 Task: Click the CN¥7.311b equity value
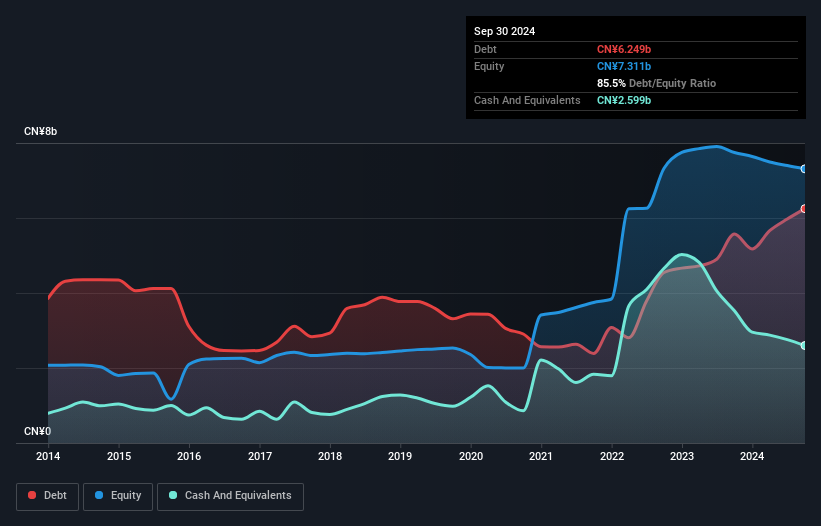pos(624,66)
